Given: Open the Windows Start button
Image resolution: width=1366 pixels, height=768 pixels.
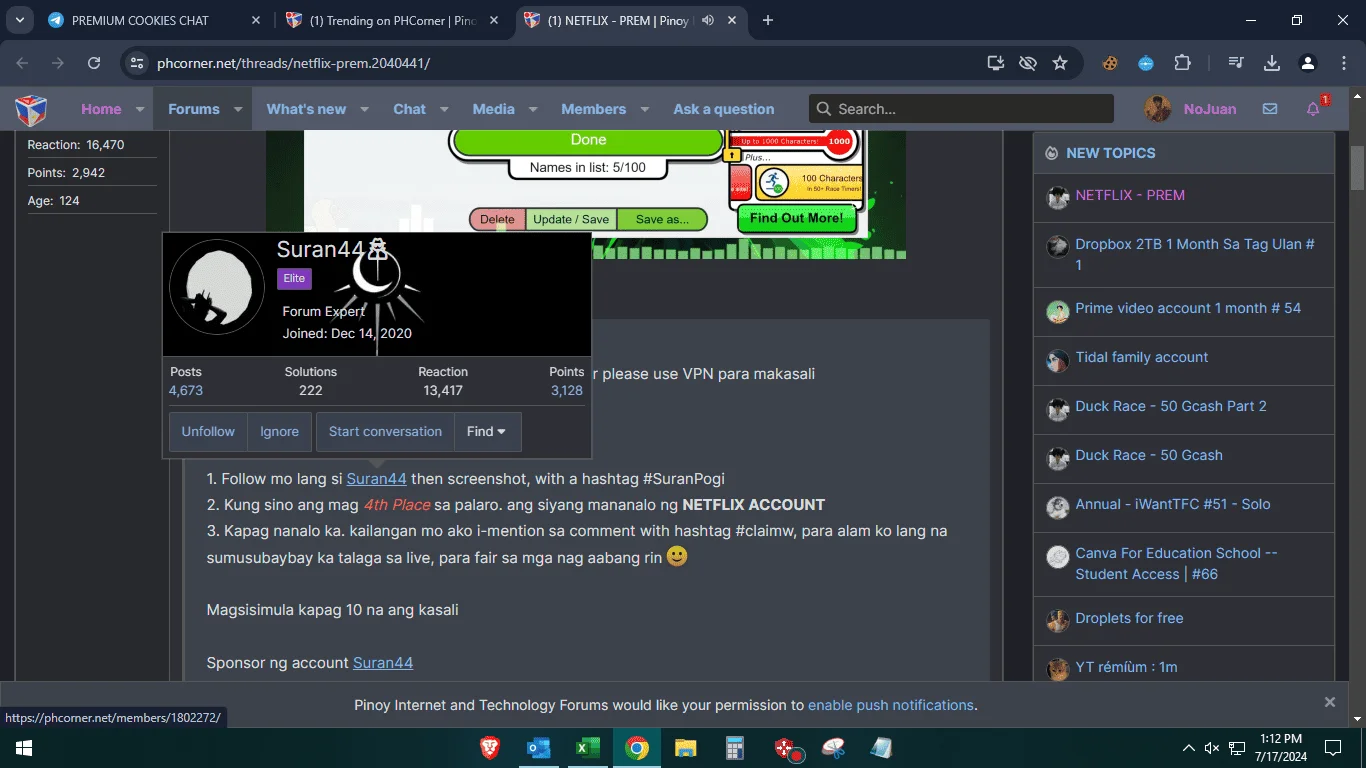Looking at the screenshot, I should click(x=24, y=748).
